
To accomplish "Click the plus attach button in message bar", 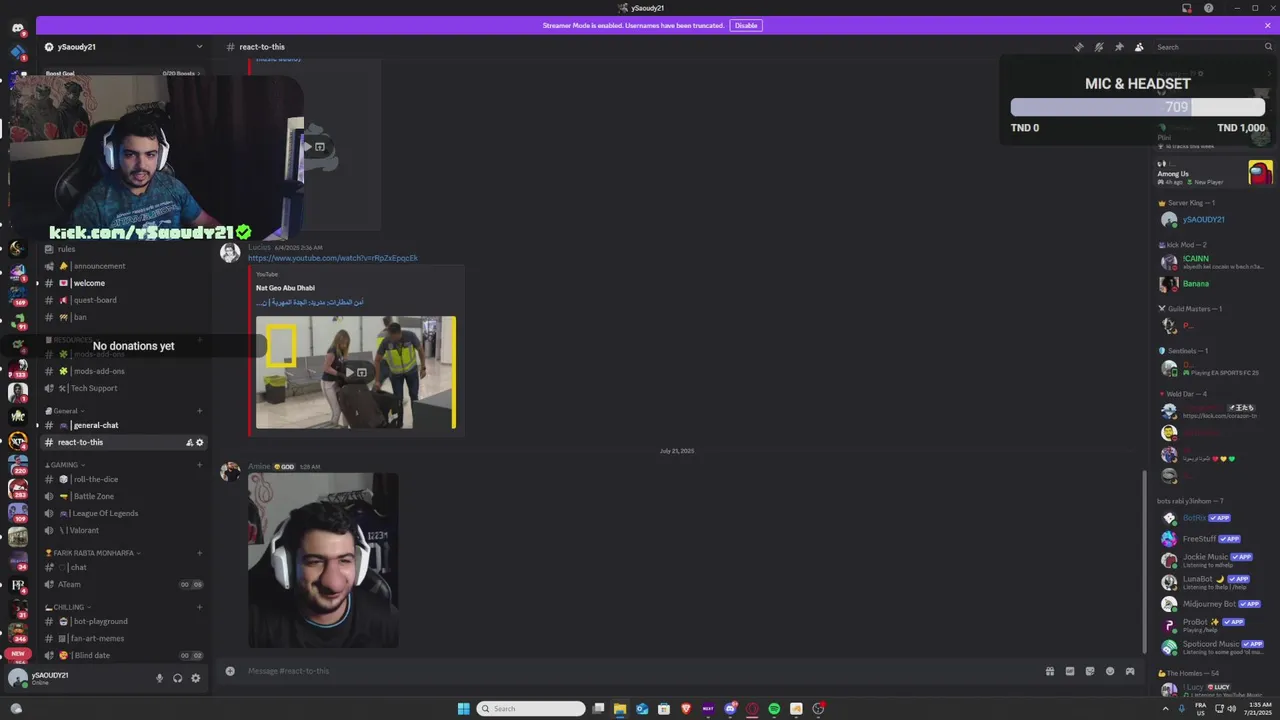I will pos(230,671).
